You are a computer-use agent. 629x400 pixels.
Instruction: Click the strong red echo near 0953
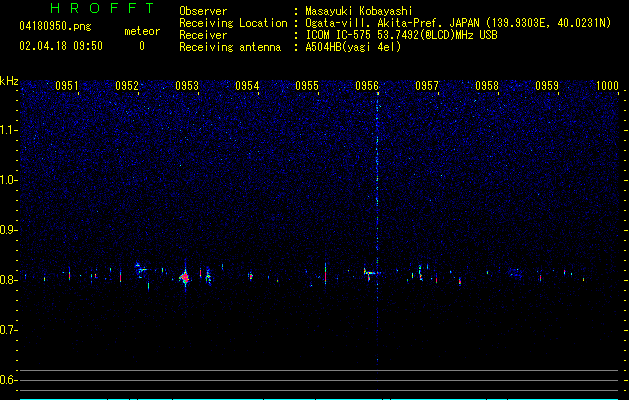coord(185,277)
